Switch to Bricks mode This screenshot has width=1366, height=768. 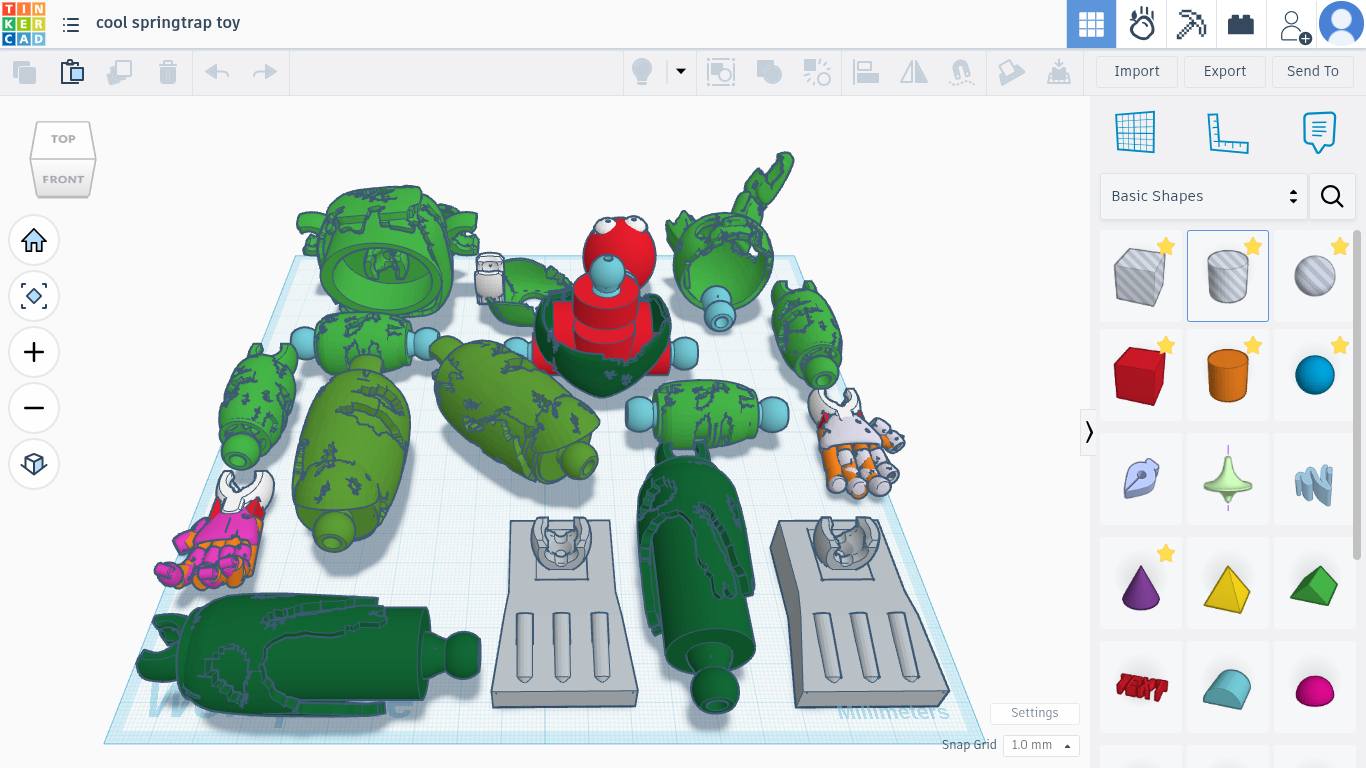(1241, 24)
